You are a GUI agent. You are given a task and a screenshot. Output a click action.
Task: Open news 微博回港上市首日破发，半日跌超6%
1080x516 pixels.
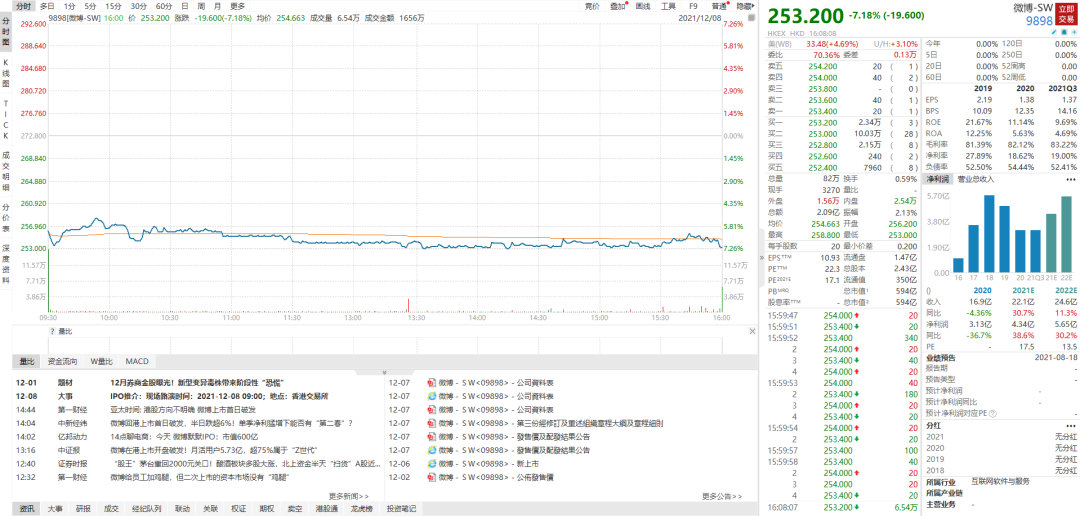pyautogui.click(x=233, y=423)
